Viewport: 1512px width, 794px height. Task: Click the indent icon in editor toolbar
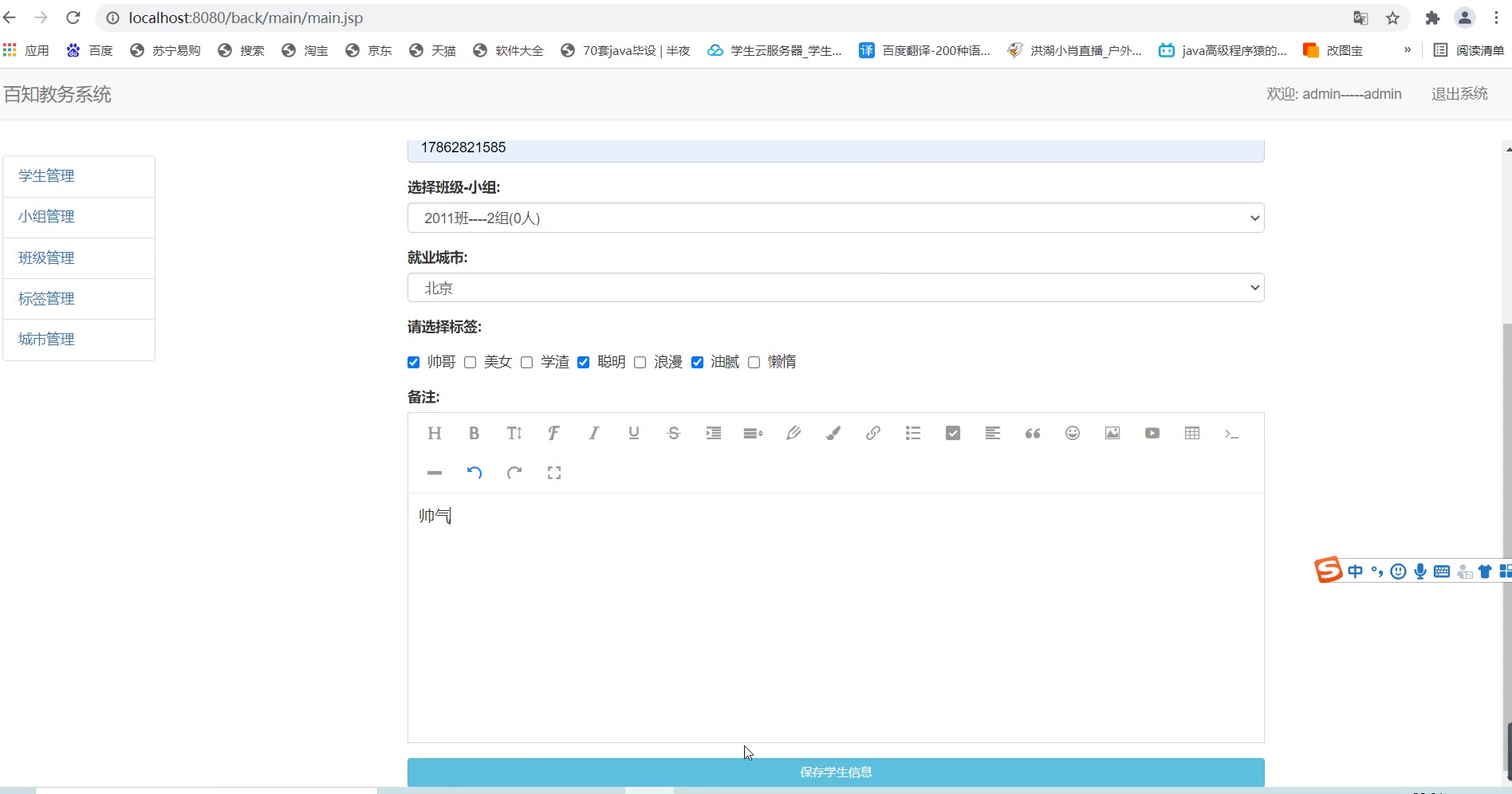714,433
